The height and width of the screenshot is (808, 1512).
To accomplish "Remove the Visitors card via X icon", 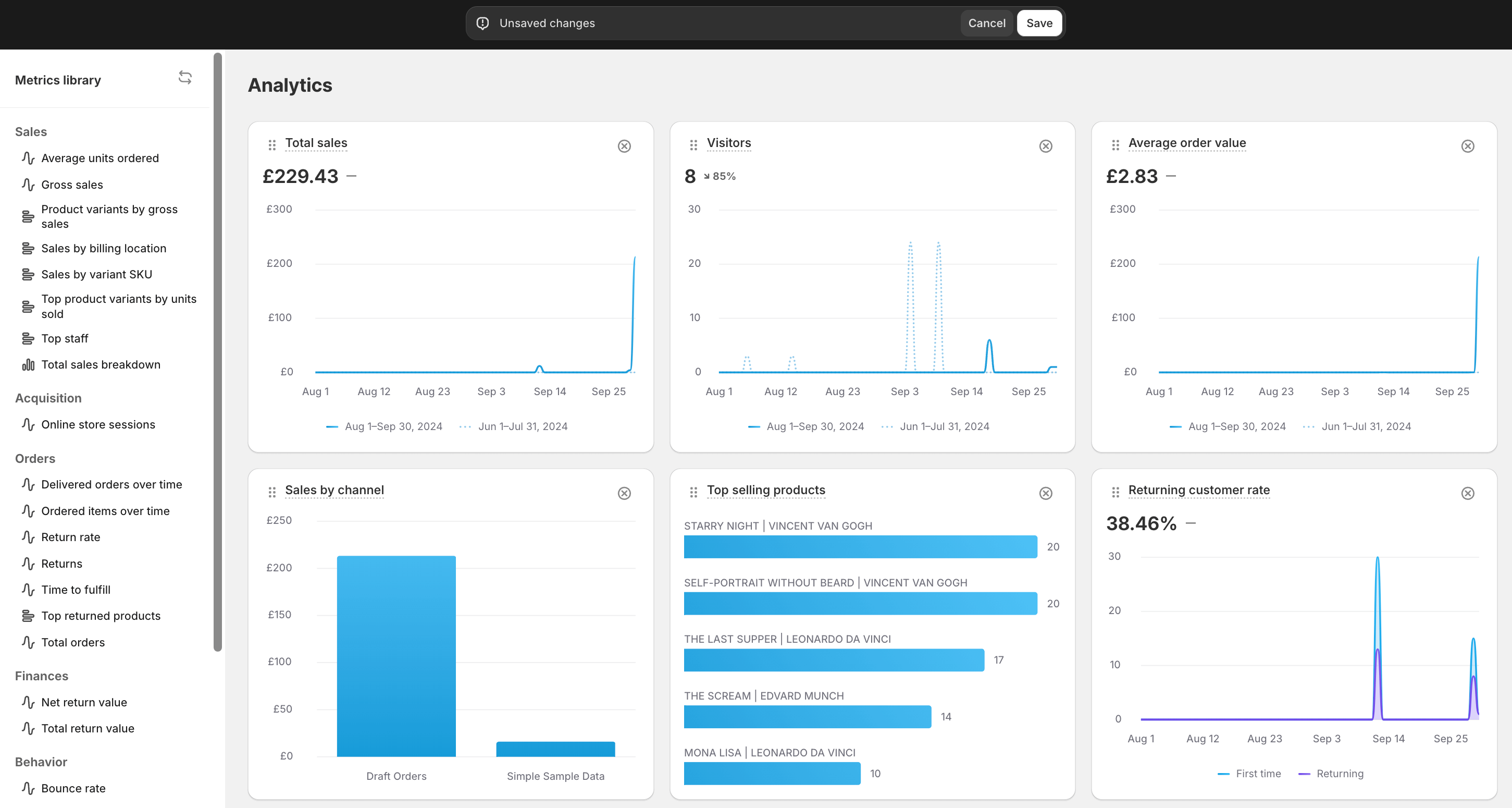I will 1045,146.
